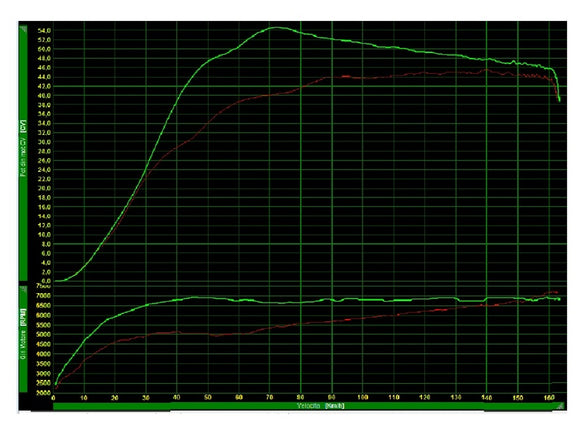Click the '160' tick label on speed axis
The height and width of the screenshot is (428, 580).
(549, 398)
